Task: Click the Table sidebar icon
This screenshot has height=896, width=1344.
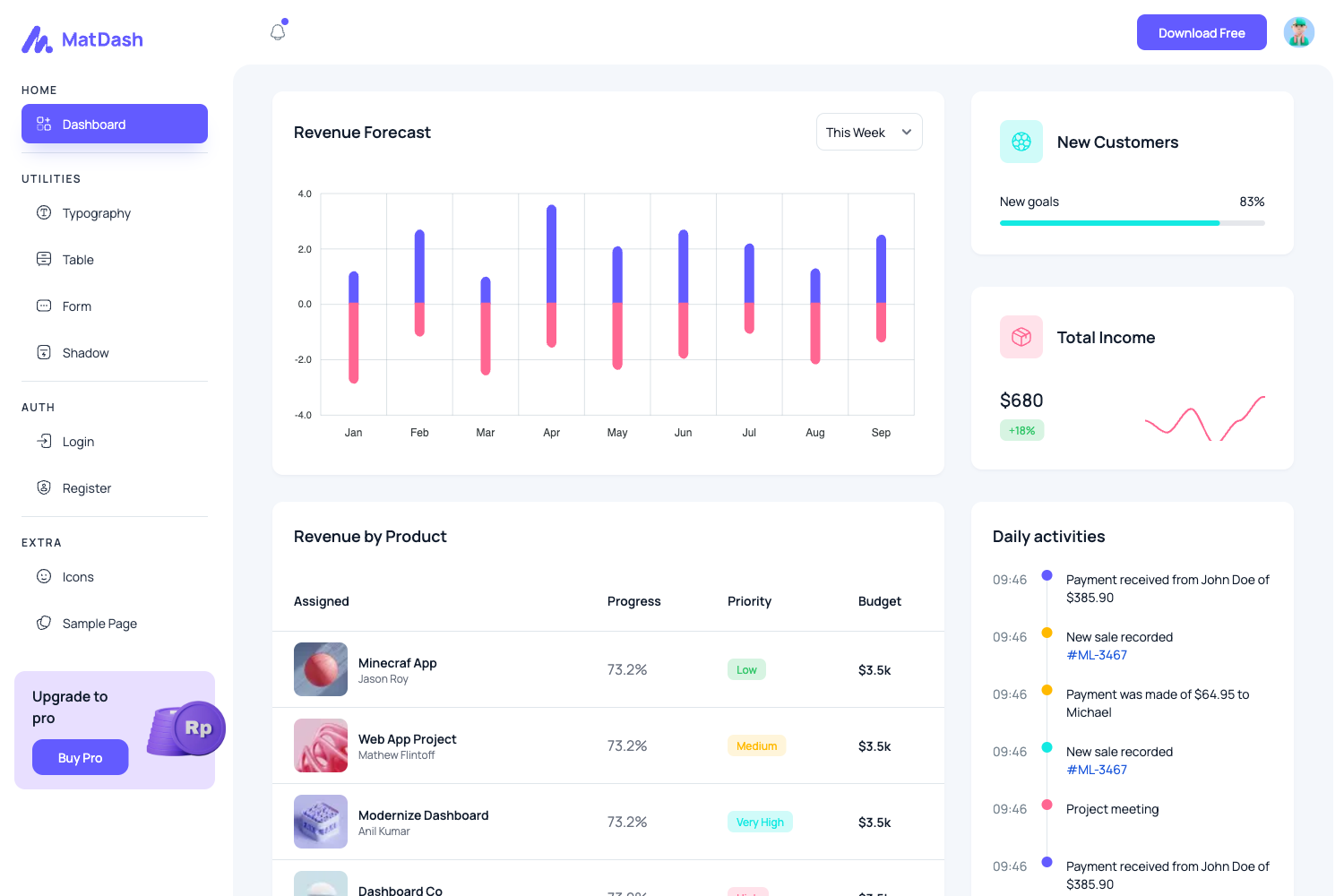Action: [44, 259]
